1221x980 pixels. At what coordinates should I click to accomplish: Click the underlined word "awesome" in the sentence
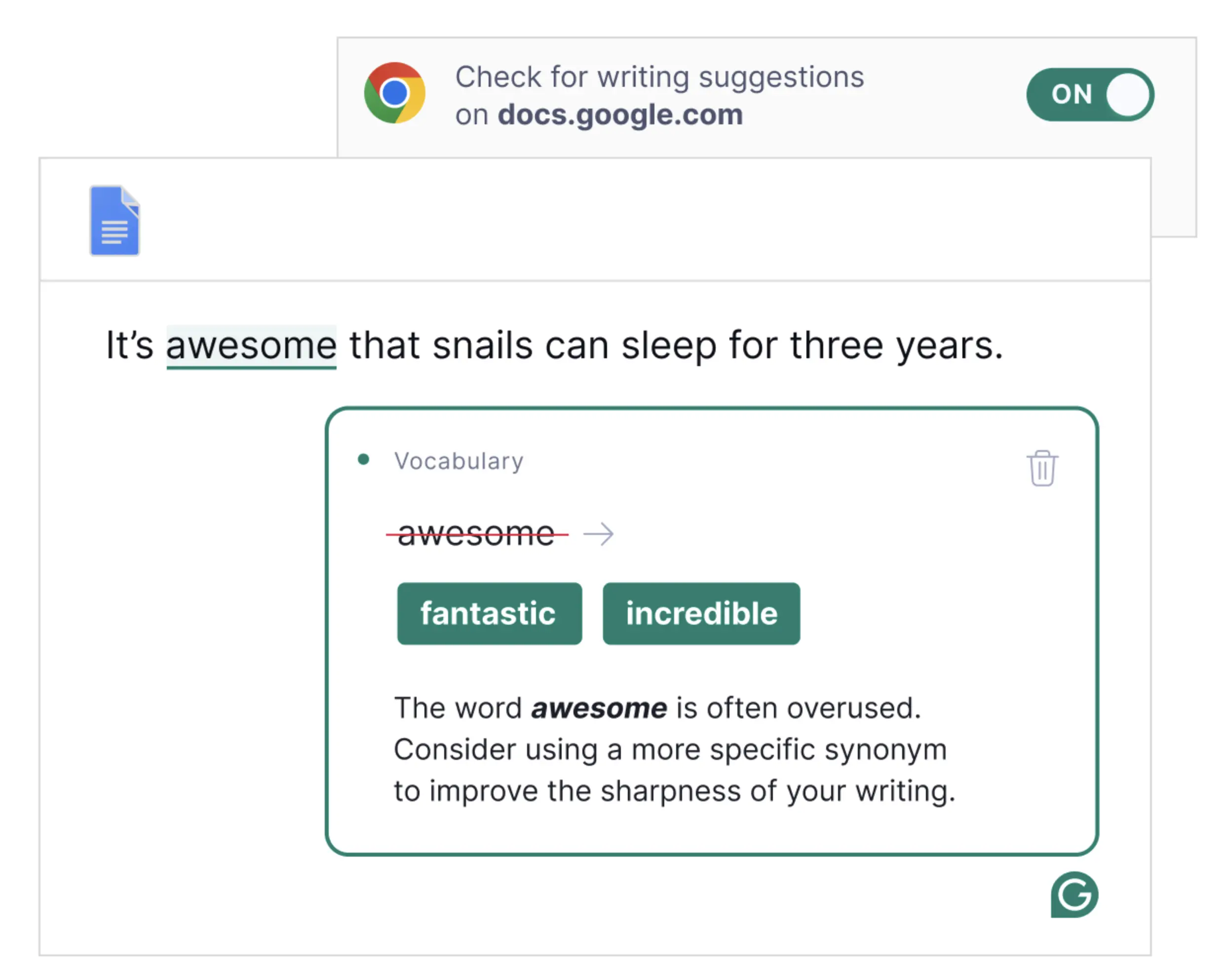[x=251, y=345]
